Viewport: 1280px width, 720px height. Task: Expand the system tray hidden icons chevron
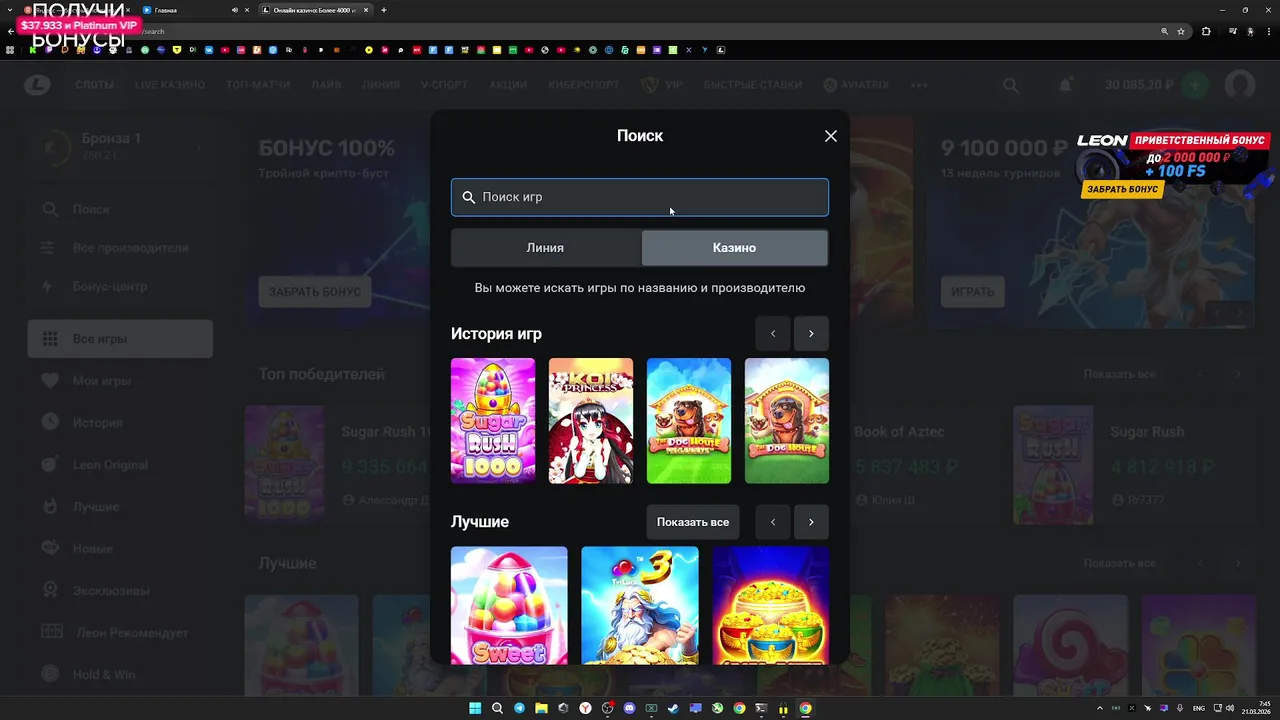pyautogui.click(x=1101, y=709)
